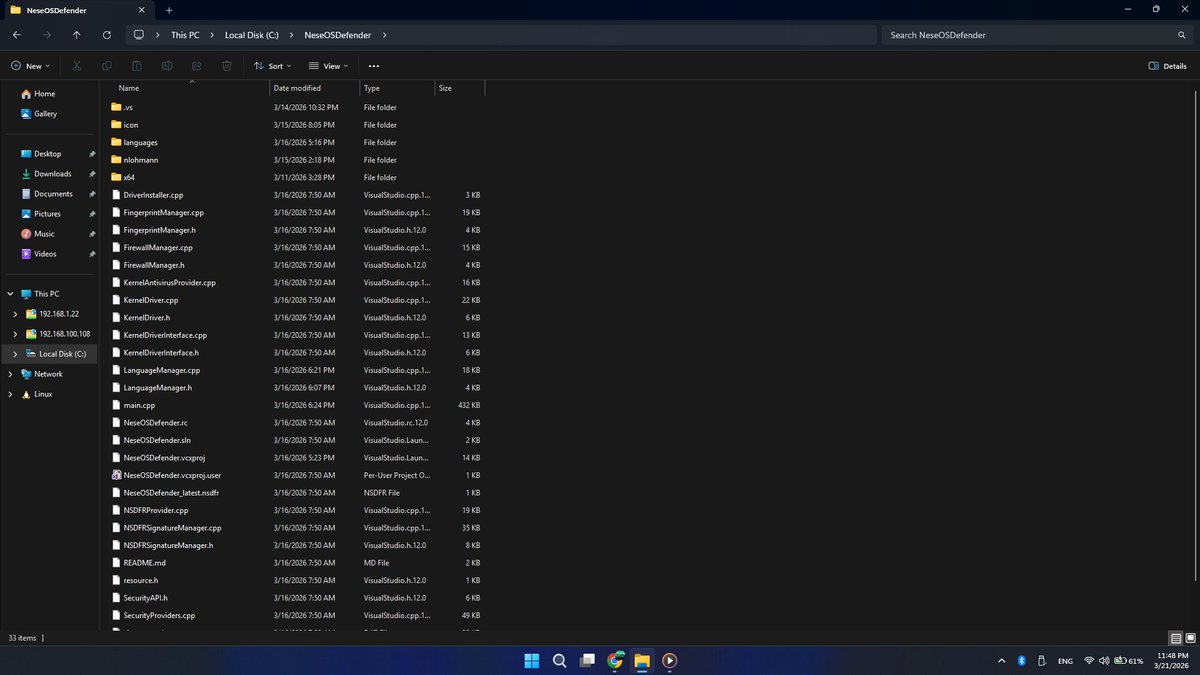Open the See more (three dots) menu
This screenshot has height=675, width=1200.
click(374, 66)
